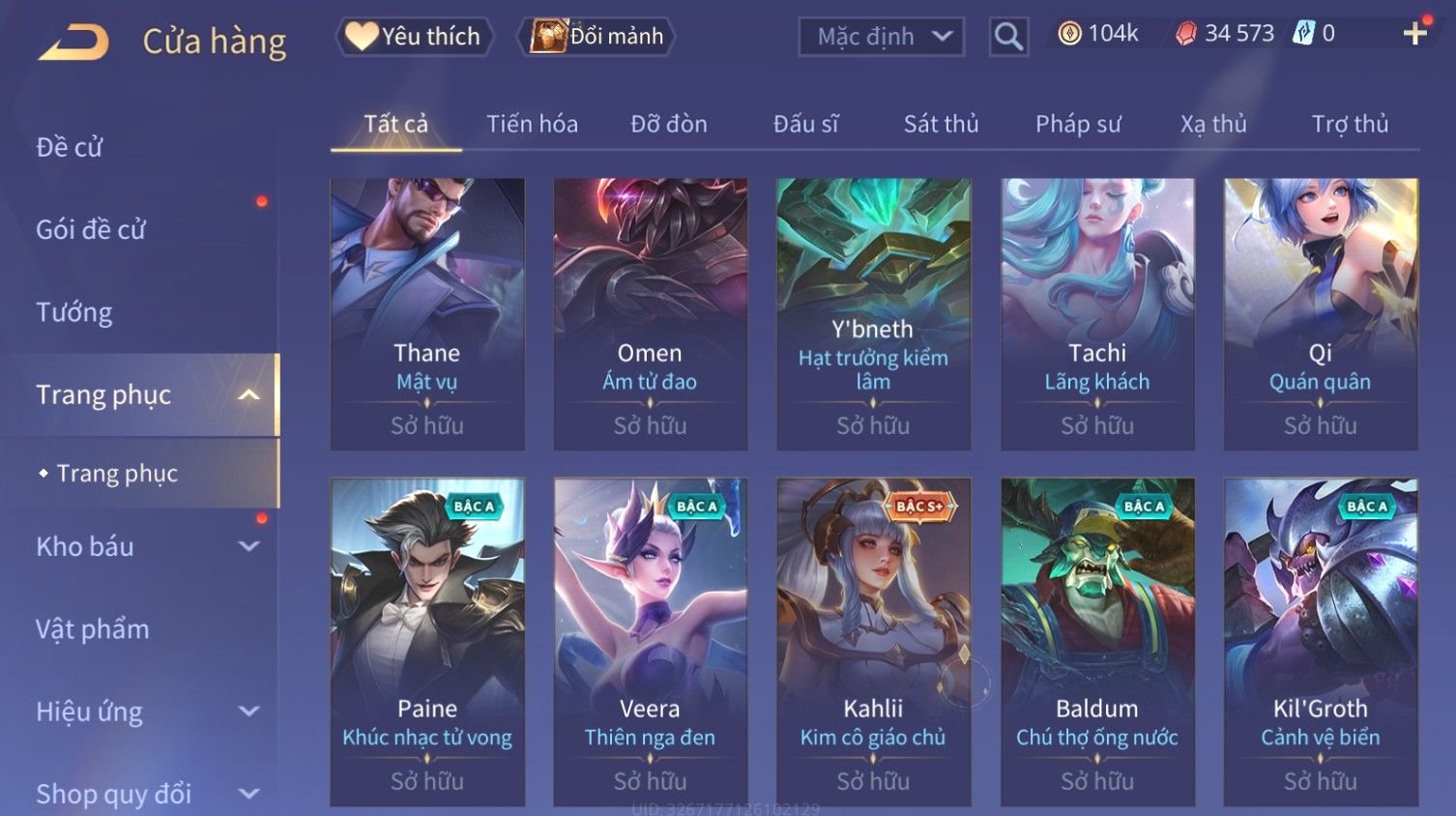Open the Mặc định sort dropdown
Image resolution: width=1456 pixels, height=816 pixels.
pos(882,37)
